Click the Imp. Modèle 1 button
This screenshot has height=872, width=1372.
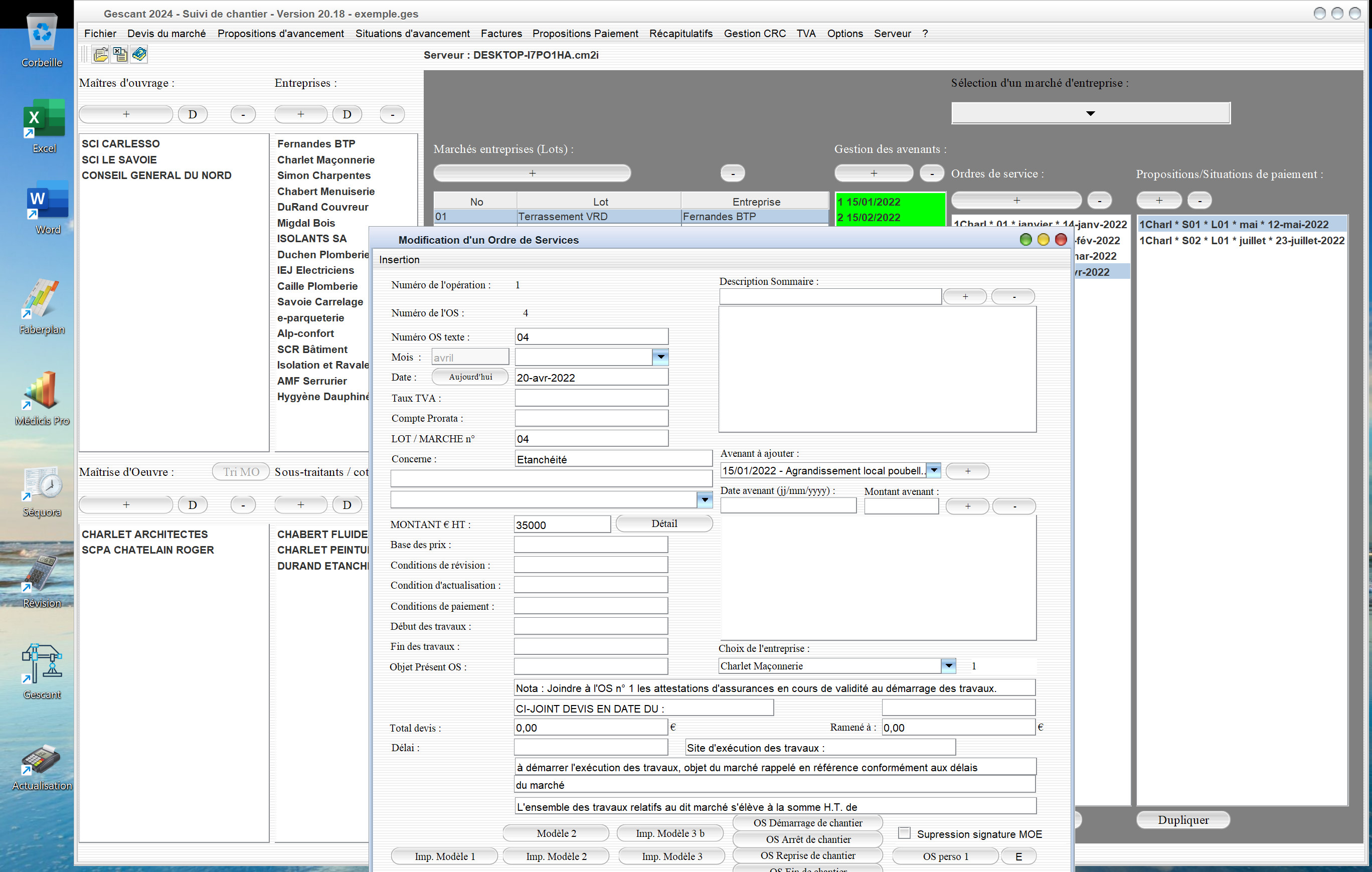coord(444,856)
